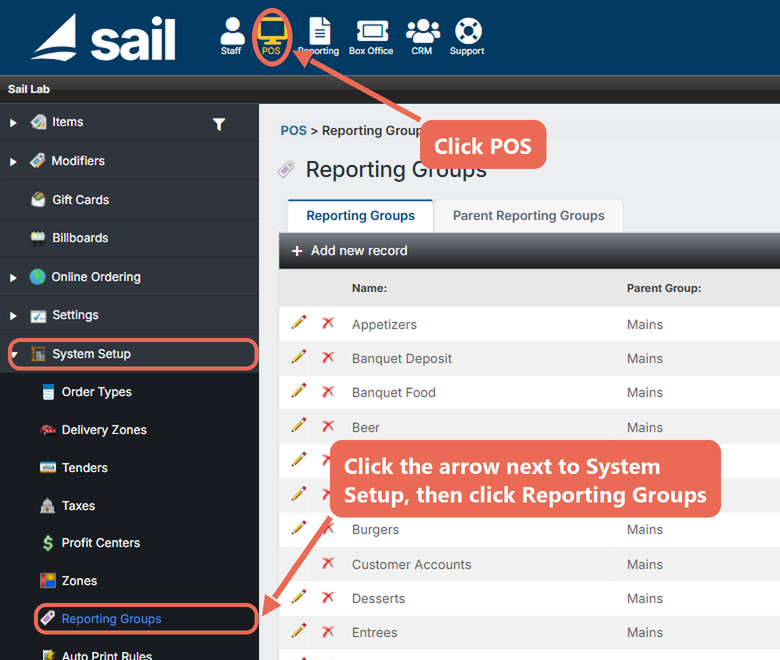Select the Appetizers name cell
The height and width of the screenshot is (660, 780).
pyautogui.click(x=385, y=324)
